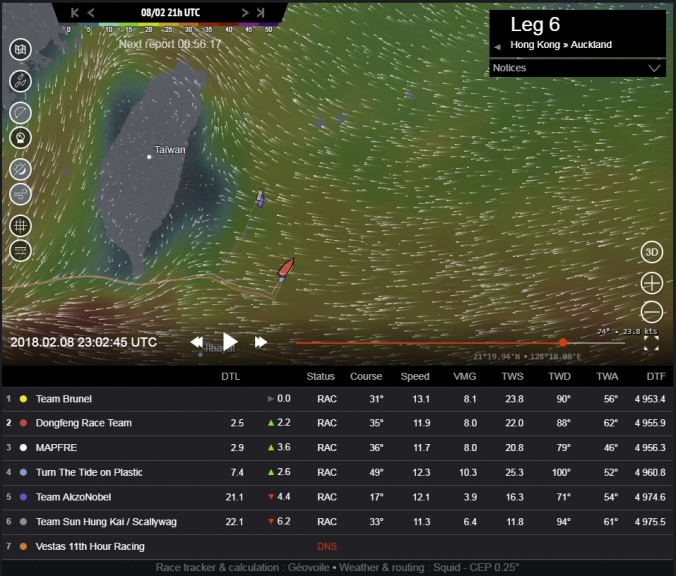The image size is (676, 576).
Task: Click the crystal ball forecast icon
Action: click(20, 138)
